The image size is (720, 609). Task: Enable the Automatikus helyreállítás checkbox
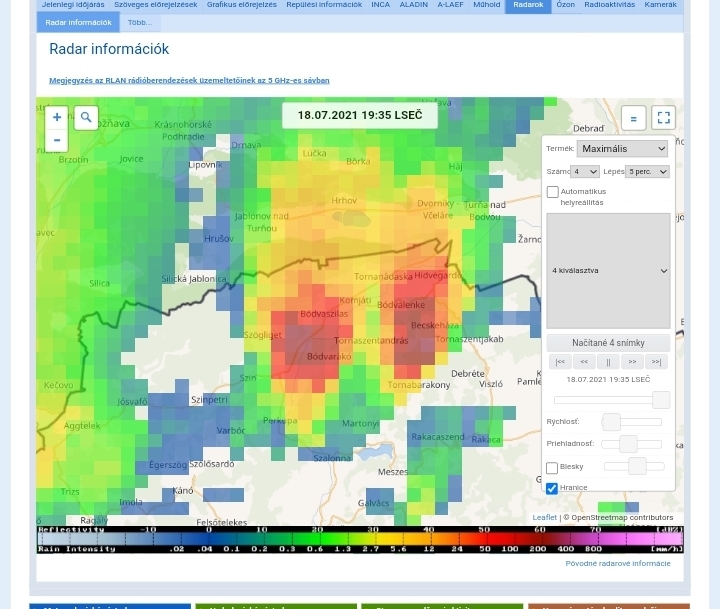coord(552,192)
